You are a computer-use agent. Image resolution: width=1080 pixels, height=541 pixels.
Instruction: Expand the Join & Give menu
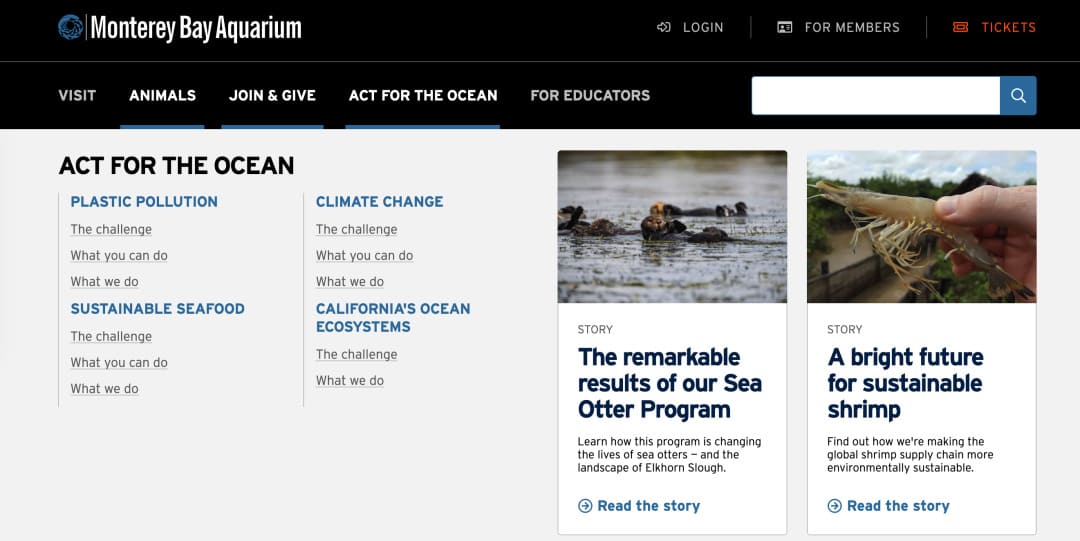272,95
